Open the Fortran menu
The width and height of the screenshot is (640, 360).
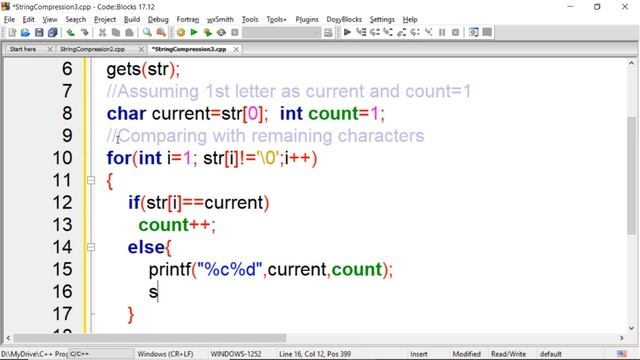coord(188,19)
